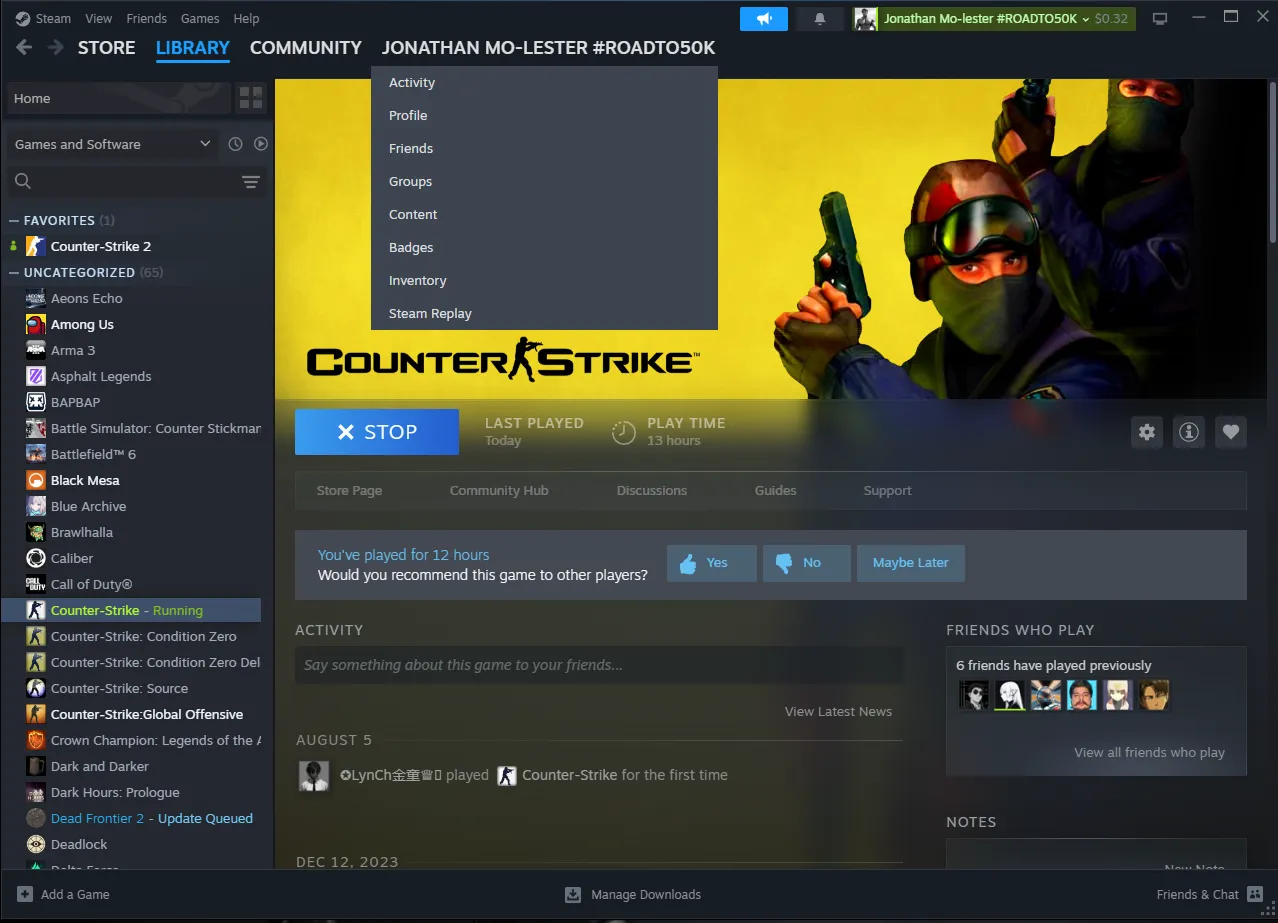Open the Friends menu in menu bar
Viewport: 1278px width, 923px height.
(147, 18)
